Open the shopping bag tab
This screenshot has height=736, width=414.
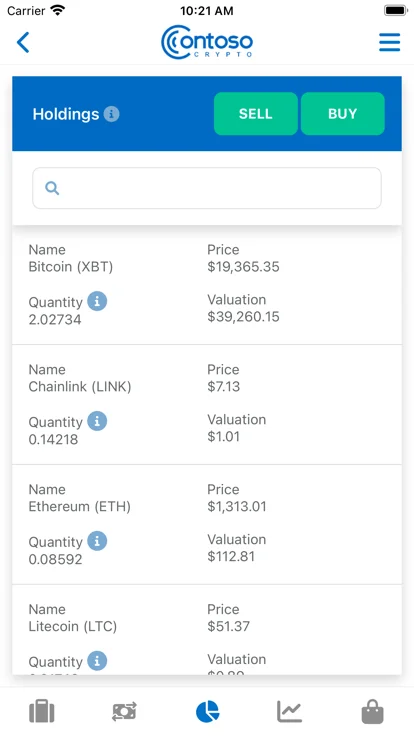(372, 712)
